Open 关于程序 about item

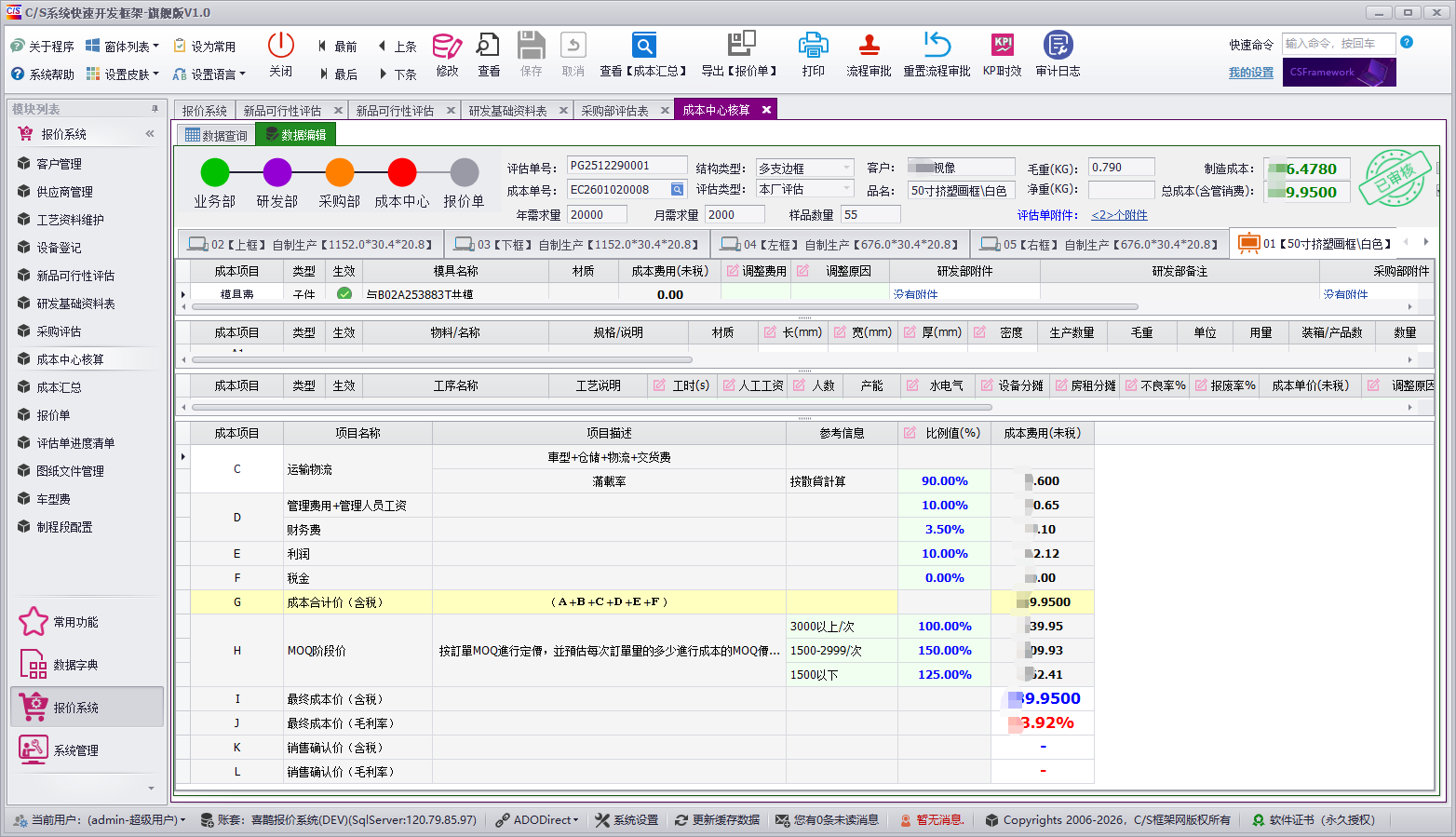[x=42, y=47]
